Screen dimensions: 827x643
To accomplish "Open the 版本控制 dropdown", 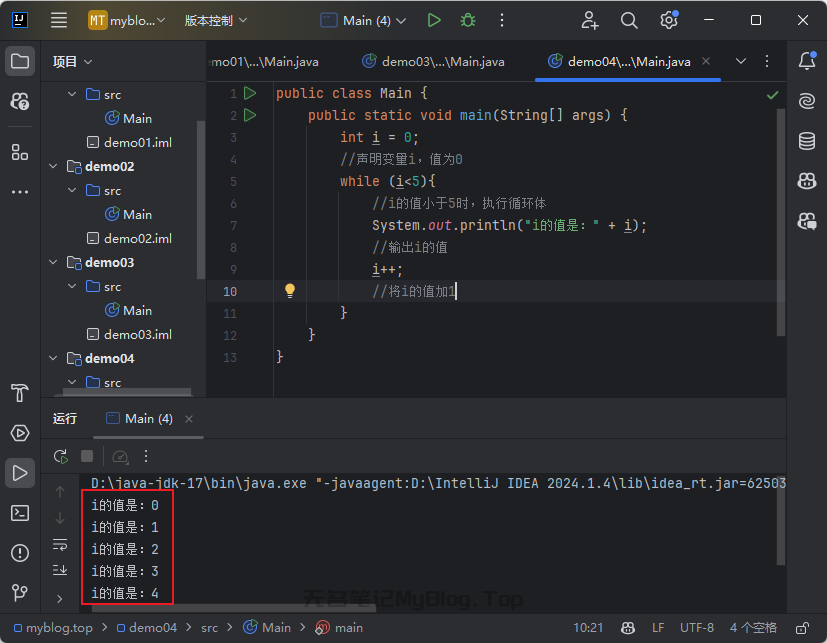I will [x=216, y=21].
